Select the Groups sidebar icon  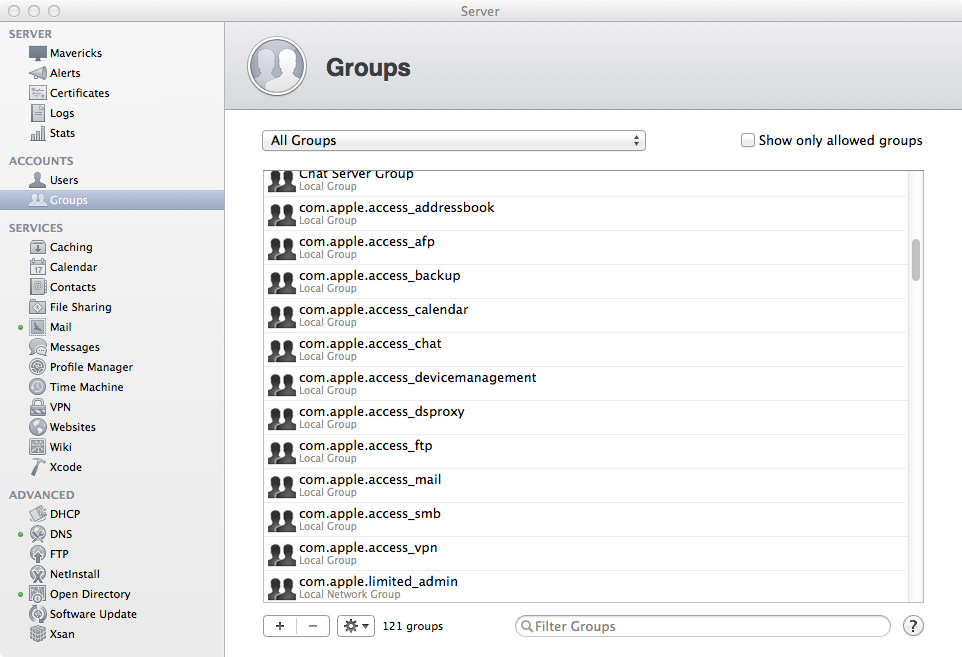(x=37, y=200)
